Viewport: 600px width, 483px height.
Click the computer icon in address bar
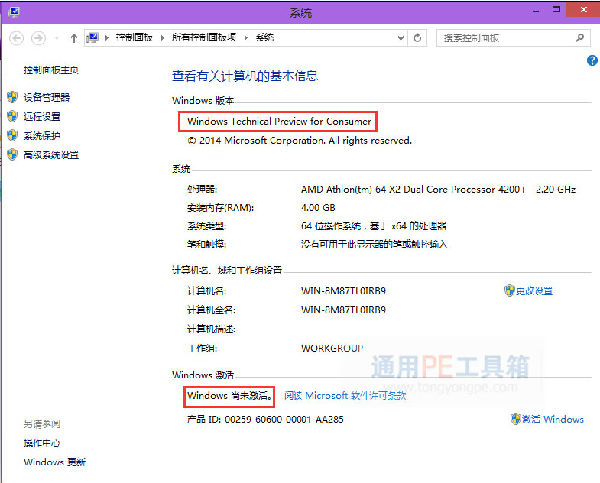coord(92,38)
